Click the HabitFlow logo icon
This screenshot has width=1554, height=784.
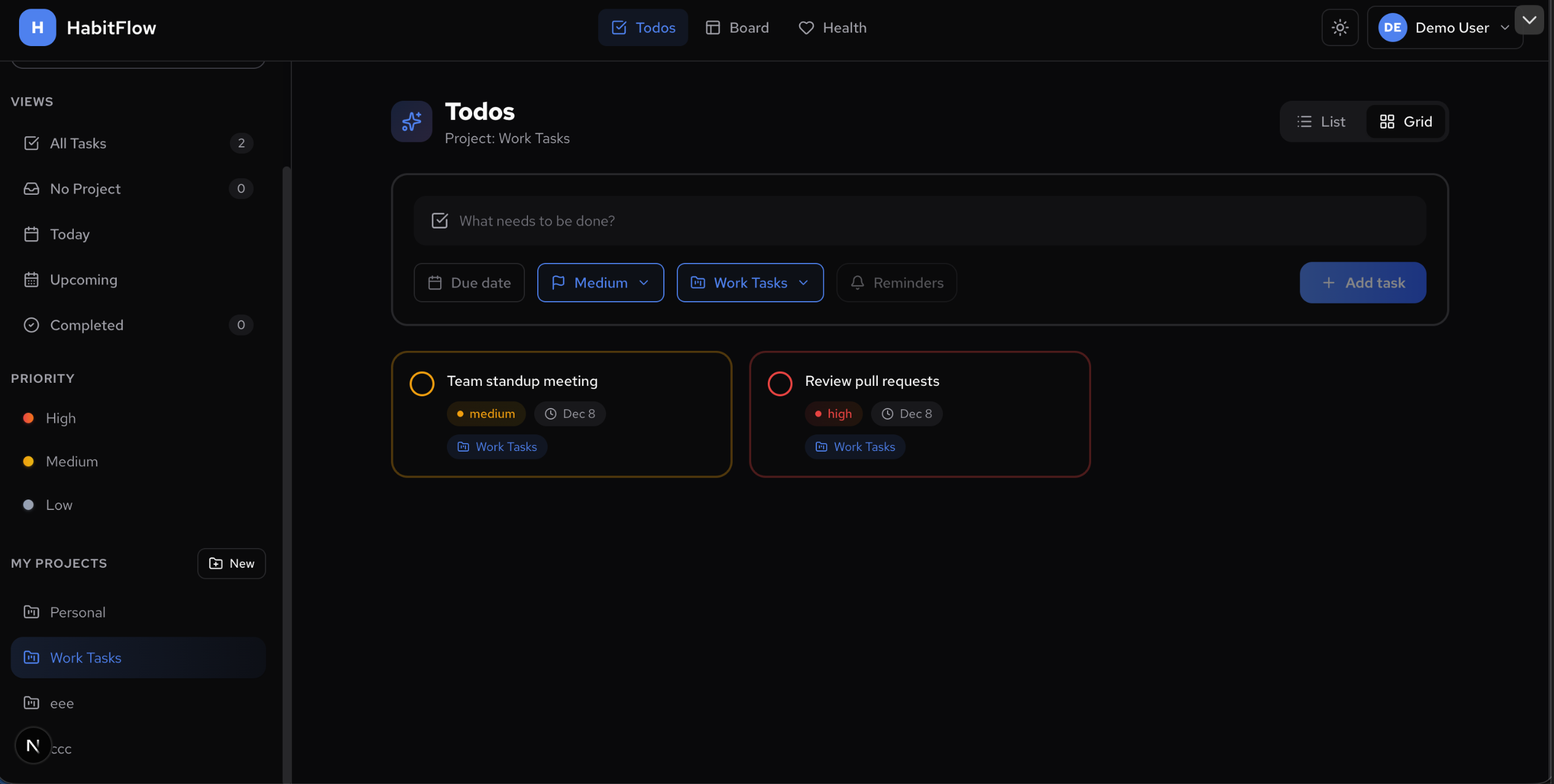(37, 28)
